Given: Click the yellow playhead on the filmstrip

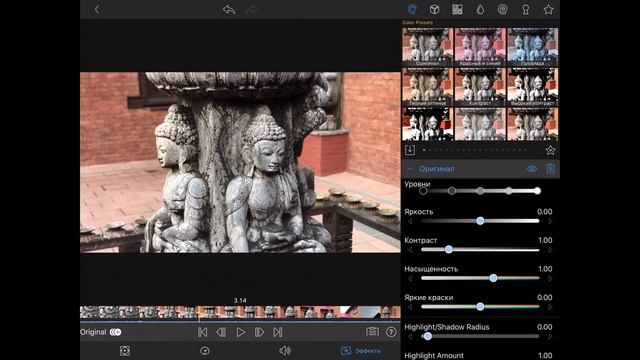Looking at the screenshot, I should point(199,313).
